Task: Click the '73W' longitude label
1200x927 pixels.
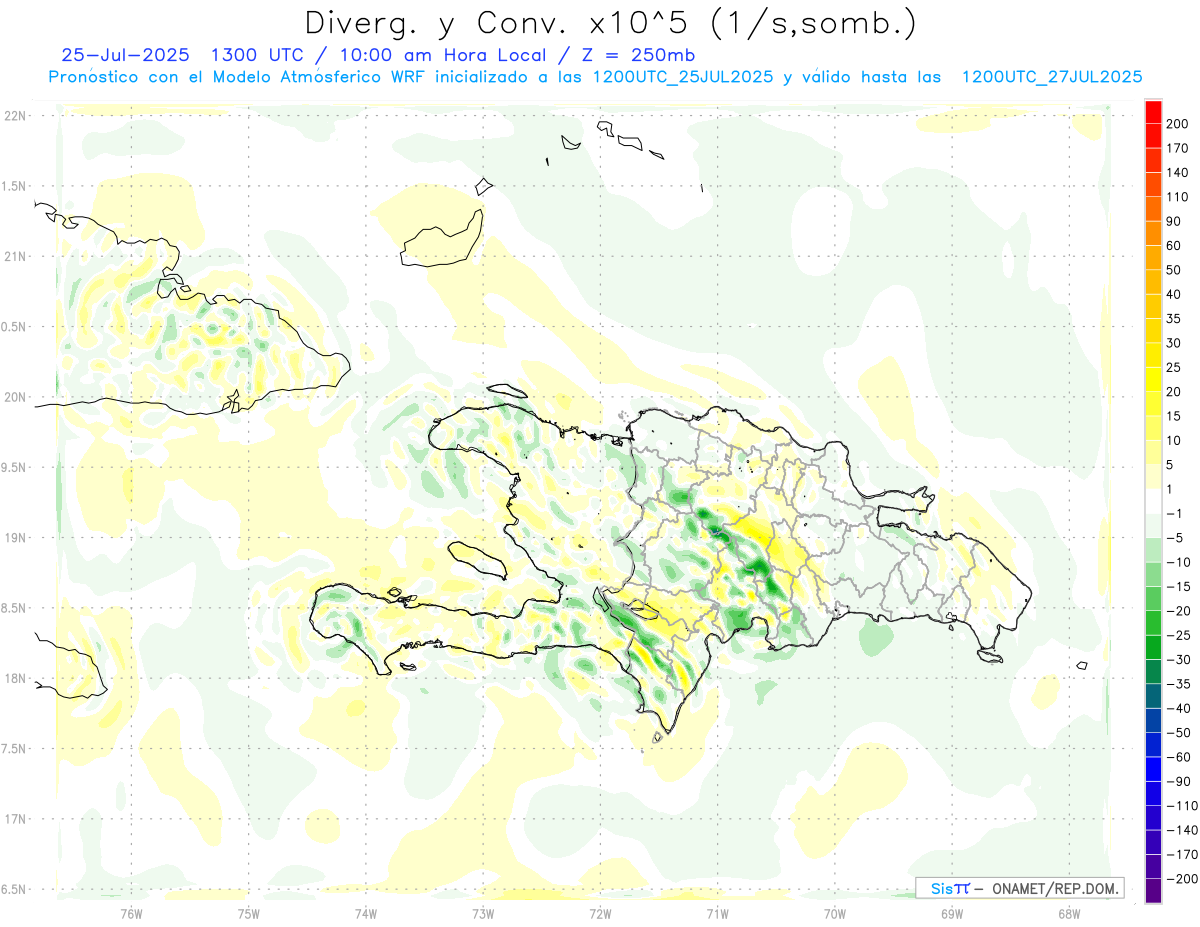Action: tap(483, 914)
